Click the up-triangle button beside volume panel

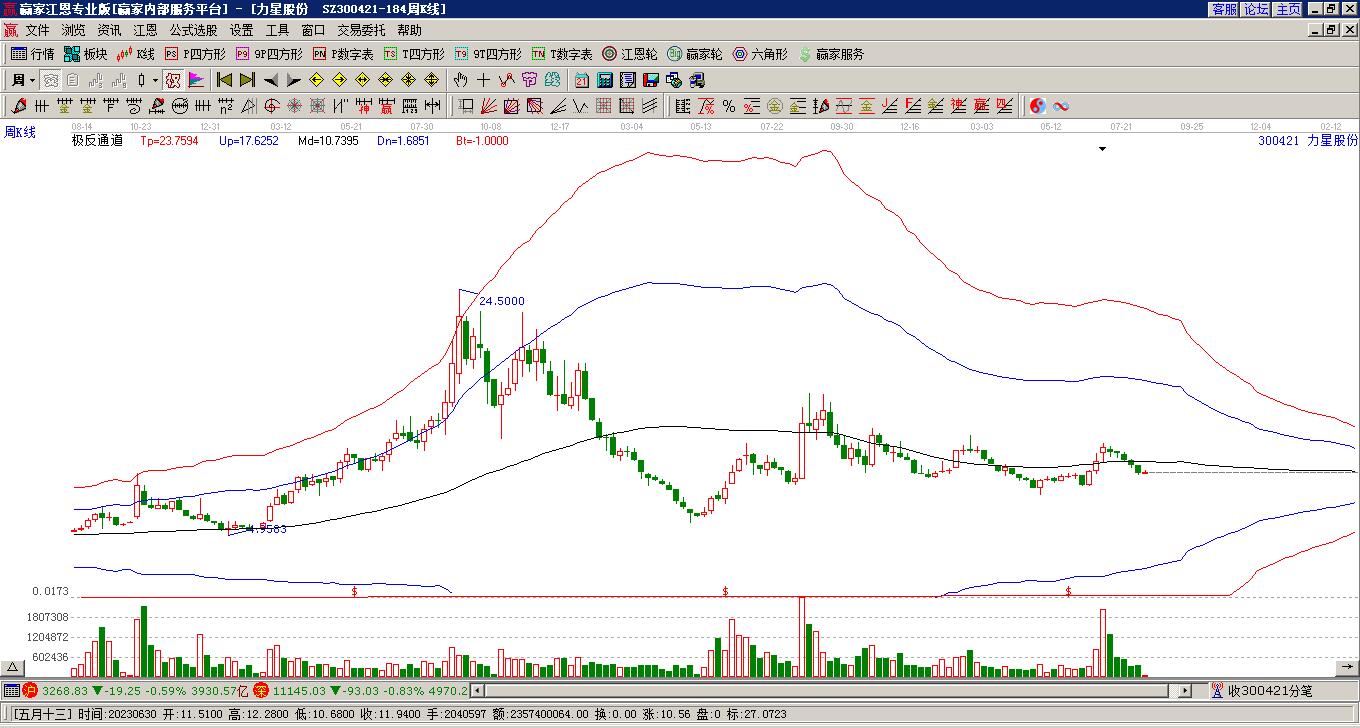13,667
